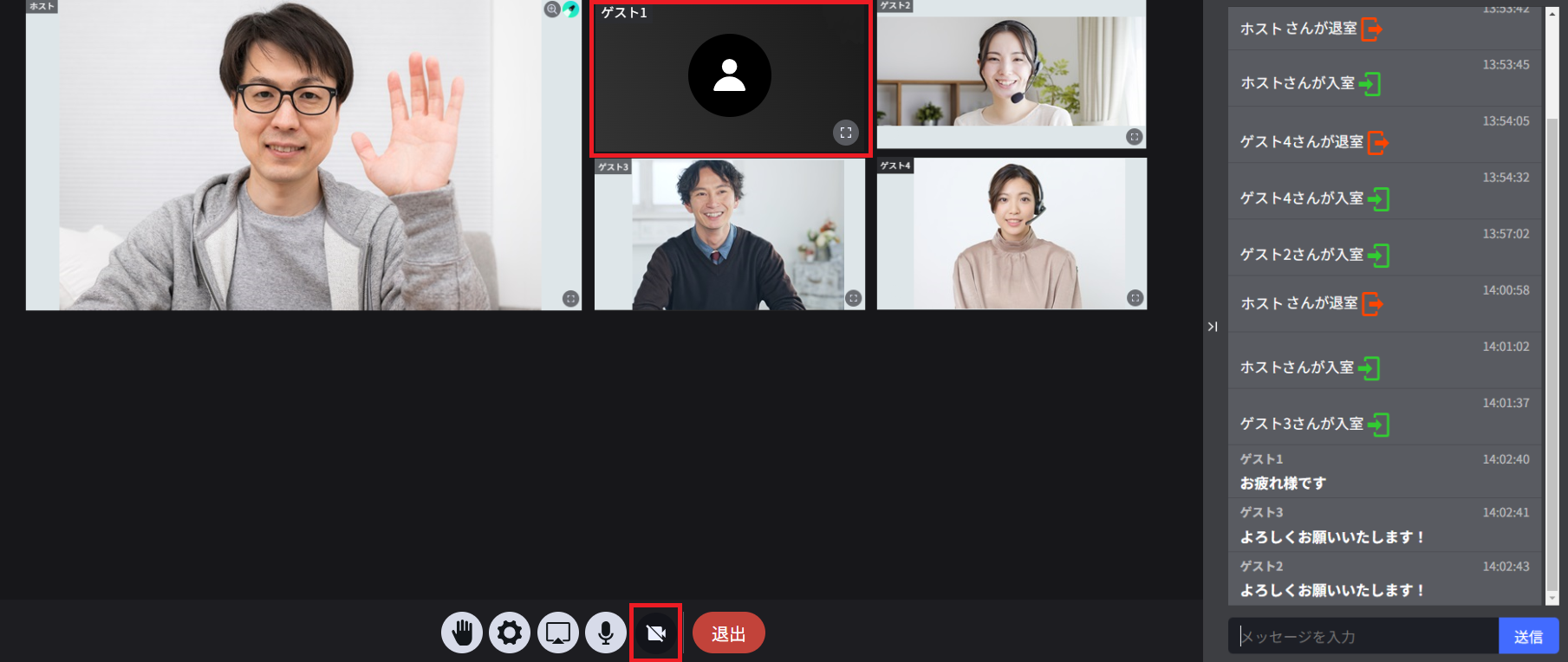
Task: Click the ゲスト3 name label on tile
Action: tap(613, 166)
